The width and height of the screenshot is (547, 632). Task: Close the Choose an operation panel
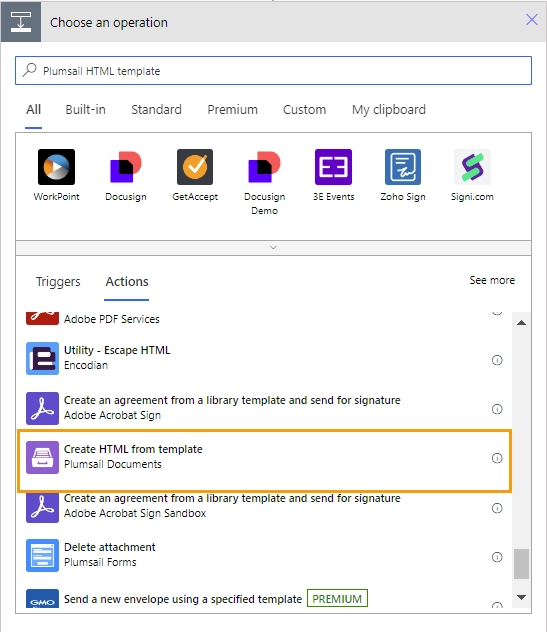(532, 19)
